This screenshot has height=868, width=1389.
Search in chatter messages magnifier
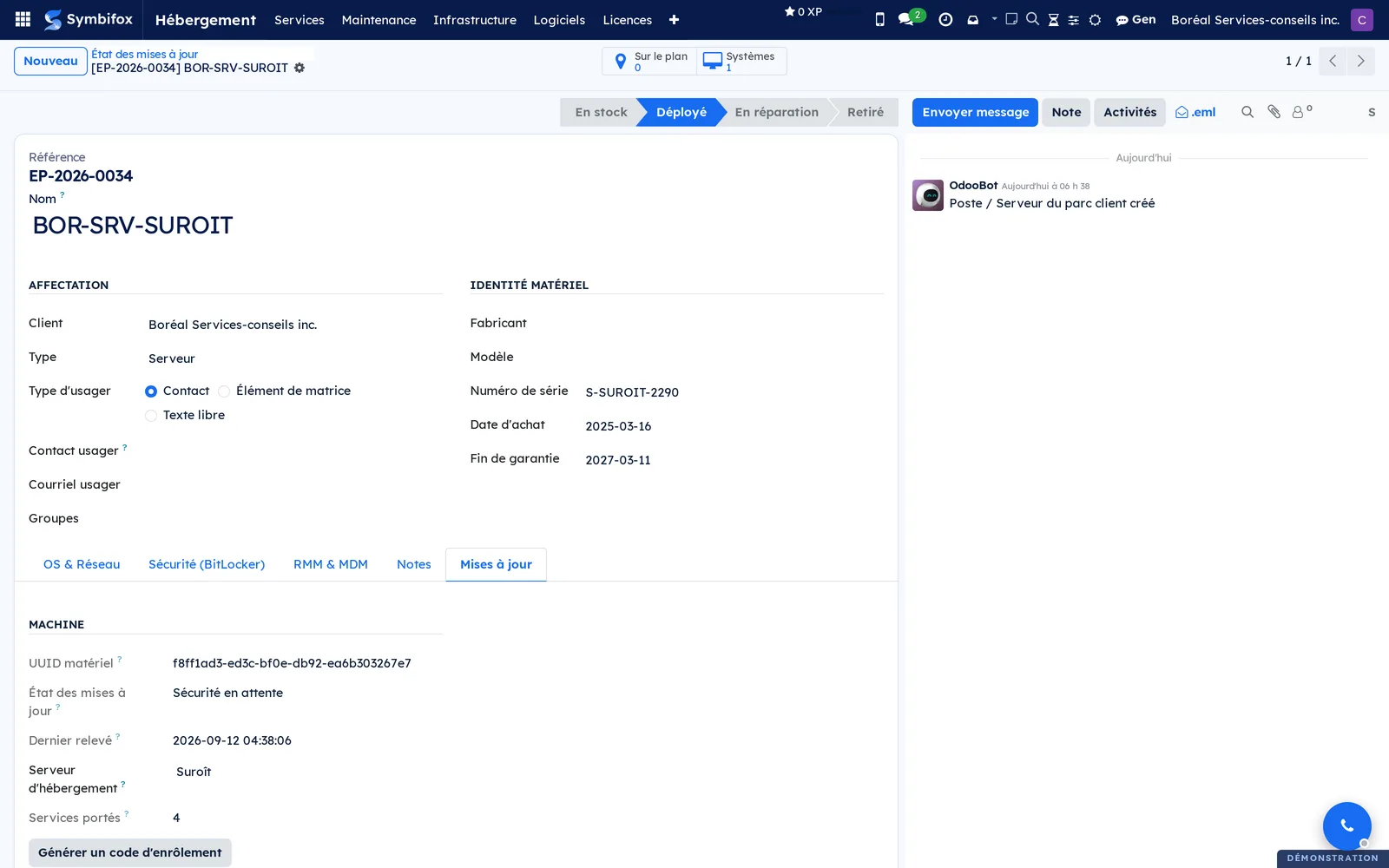[1247, 112]
